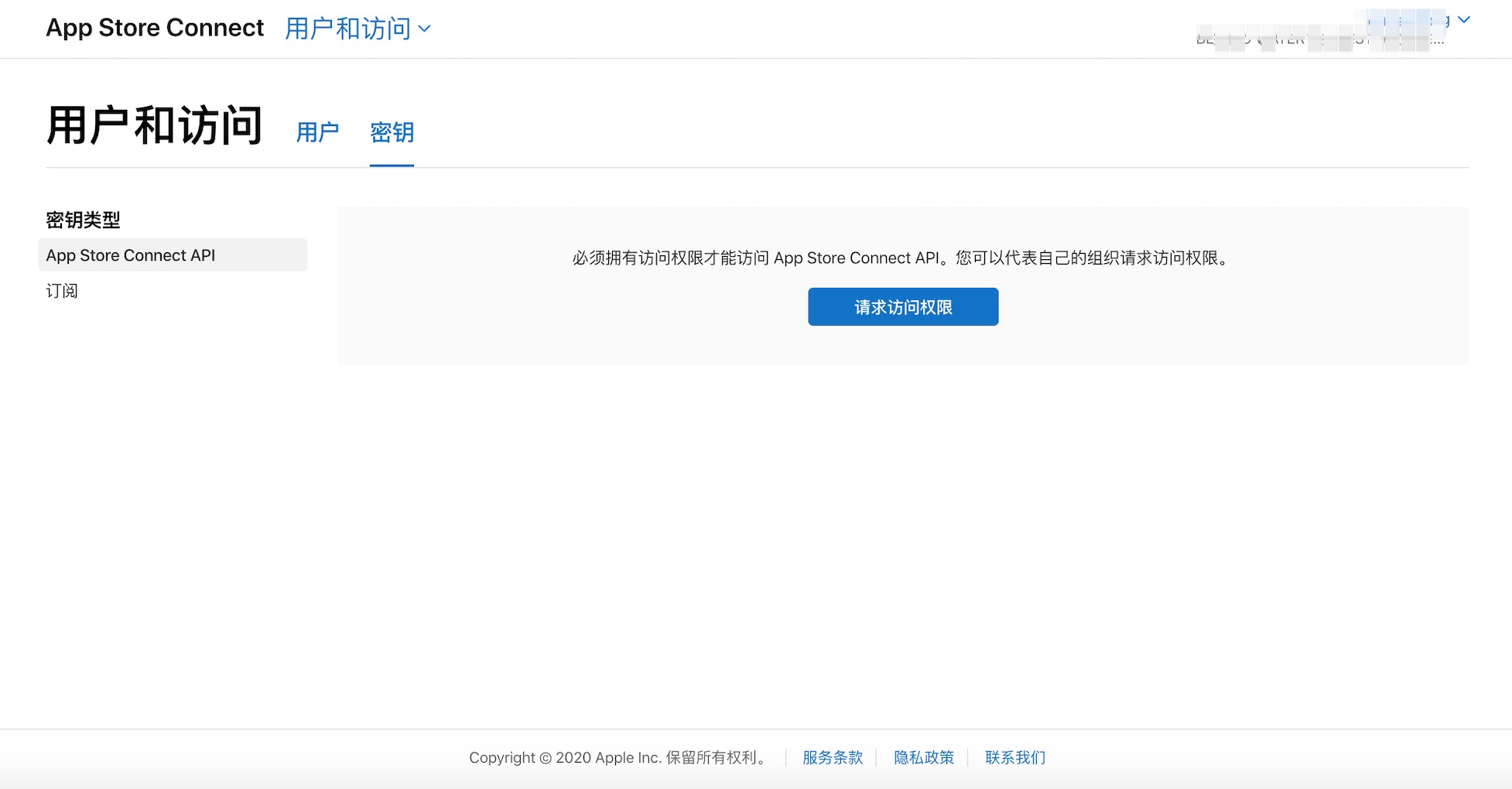Choose App Store Connect API key type

173,254
